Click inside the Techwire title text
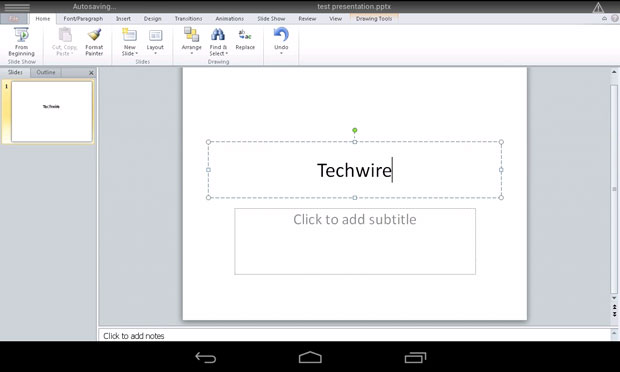The image size is (620, 372). point(354,170)
